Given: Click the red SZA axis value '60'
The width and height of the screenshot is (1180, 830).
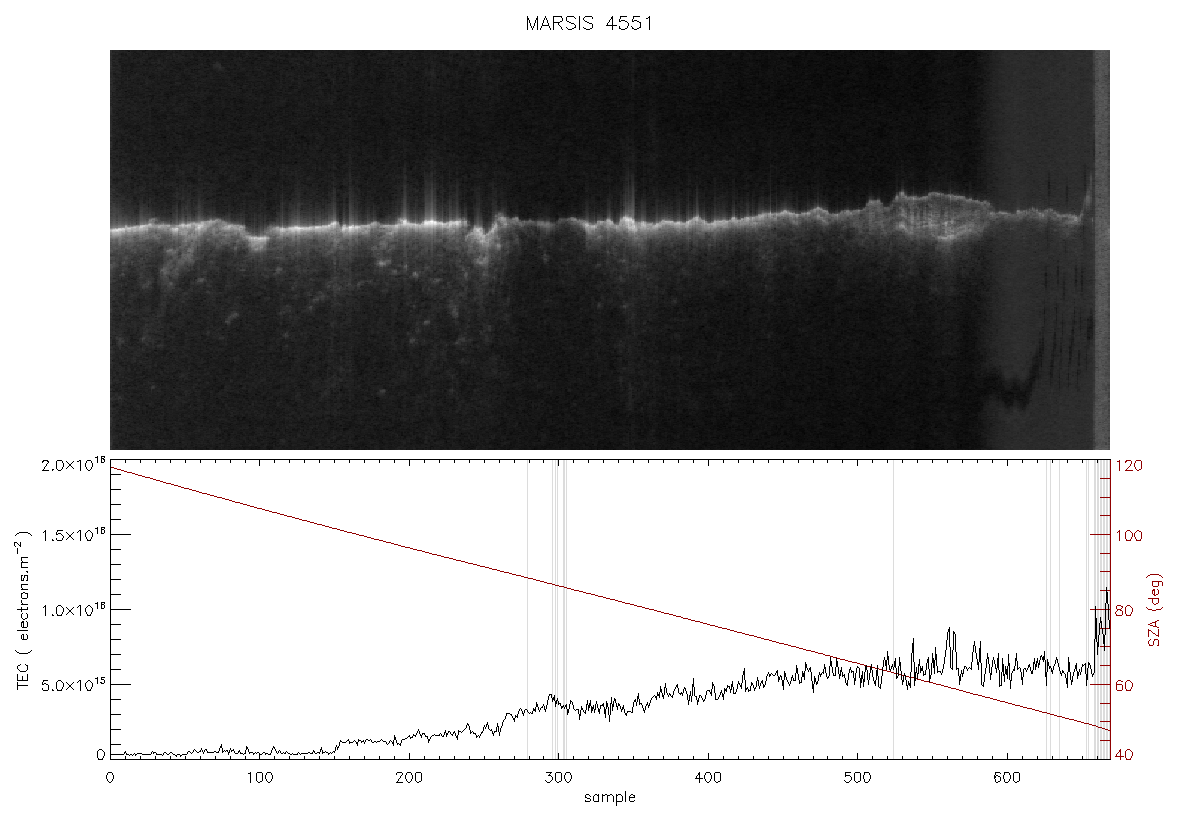Looking at the screenshot, I should (x=1124, y=686).
